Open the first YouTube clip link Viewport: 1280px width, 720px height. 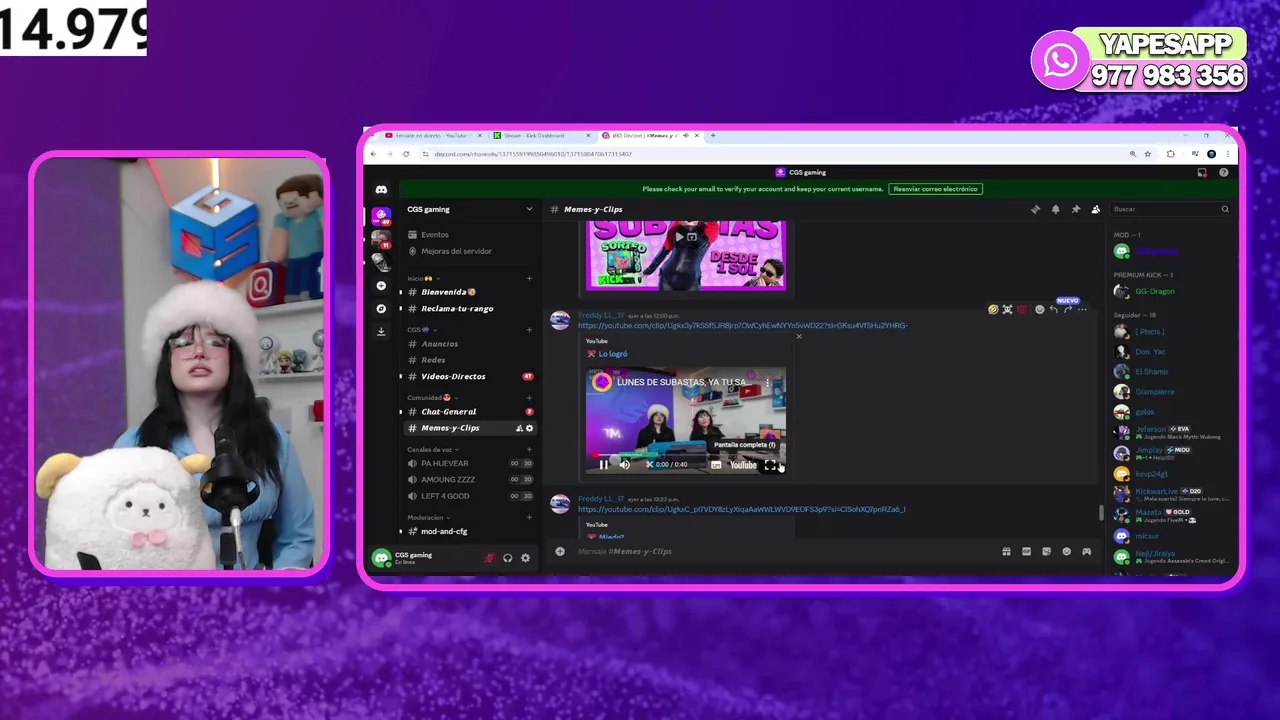[x=743, y=325]
